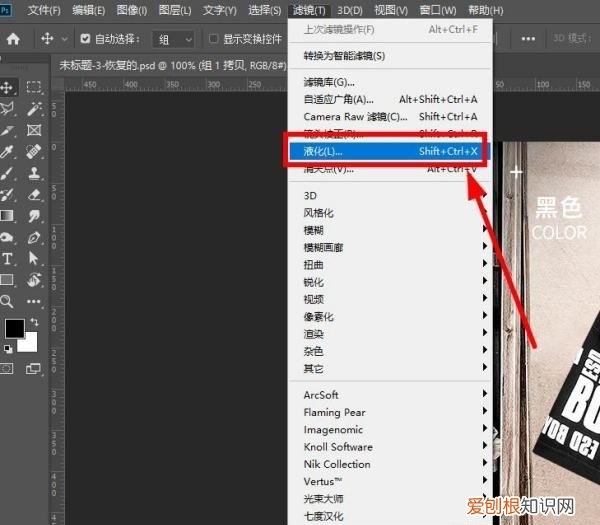Select the Eyedropper tool
The width and height of the screenshot is (600, 525).
click(x=7, y=152)
